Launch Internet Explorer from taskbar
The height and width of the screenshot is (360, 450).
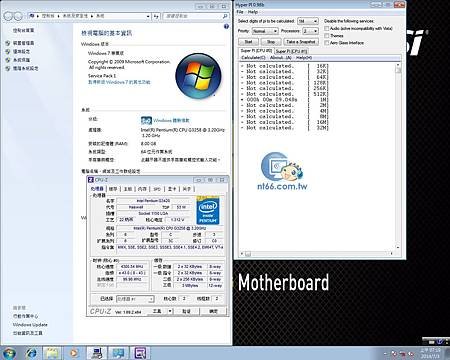[32, 353]
